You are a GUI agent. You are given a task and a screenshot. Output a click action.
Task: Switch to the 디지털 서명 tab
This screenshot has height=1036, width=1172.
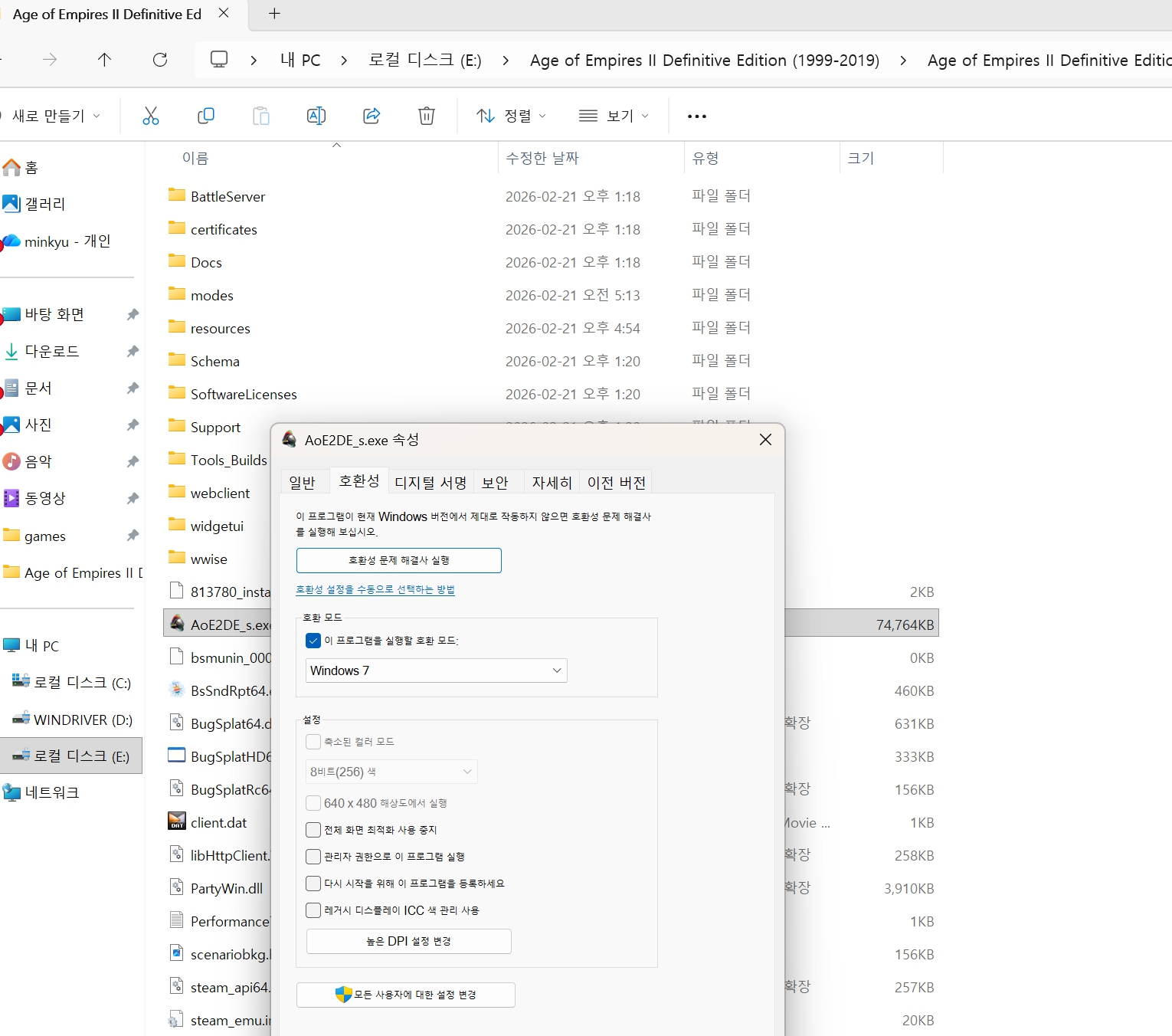tap(430, 482)
